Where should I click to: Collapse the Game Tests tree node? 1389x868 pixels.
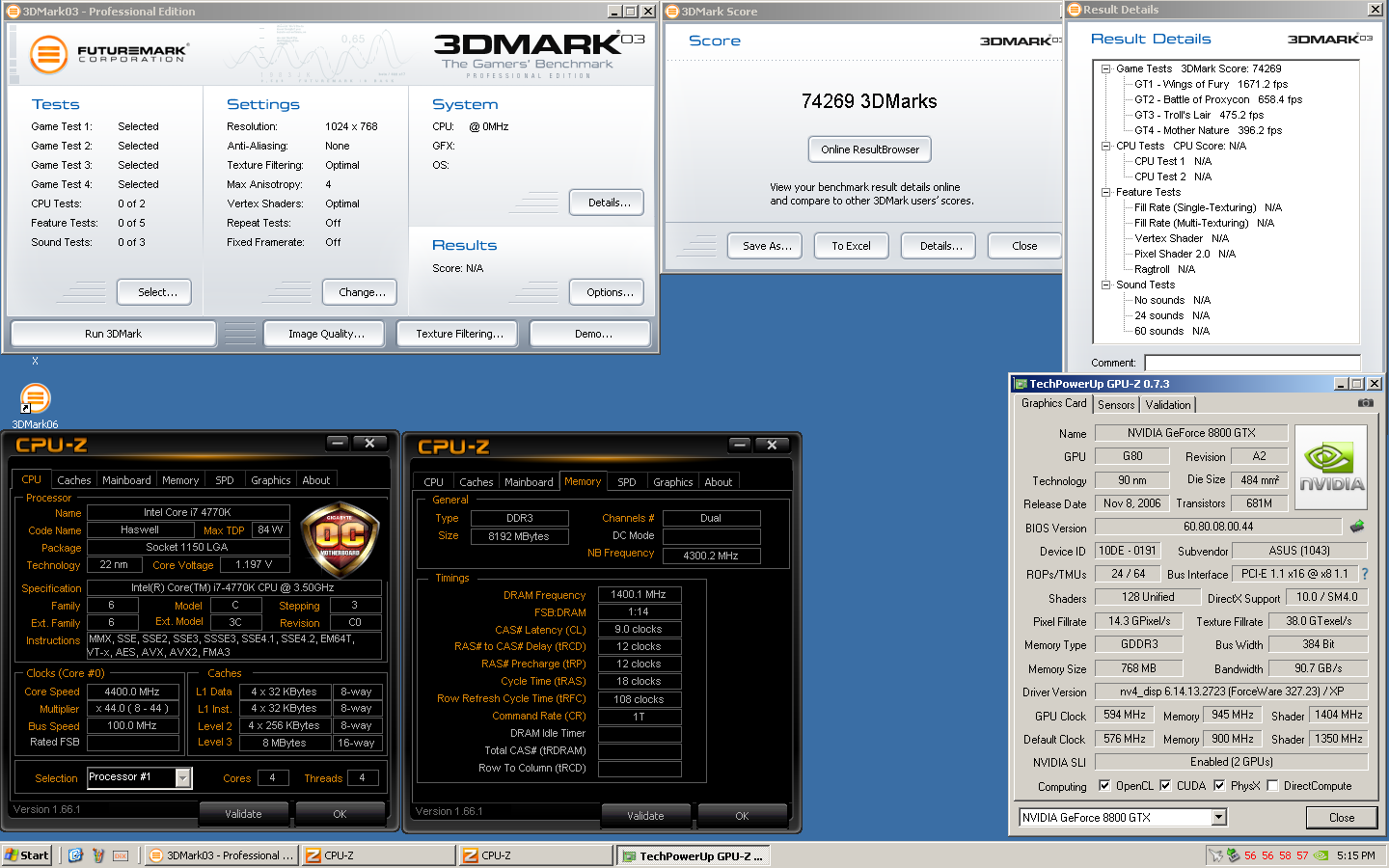pyautogui.click(x=1106, y=68)
